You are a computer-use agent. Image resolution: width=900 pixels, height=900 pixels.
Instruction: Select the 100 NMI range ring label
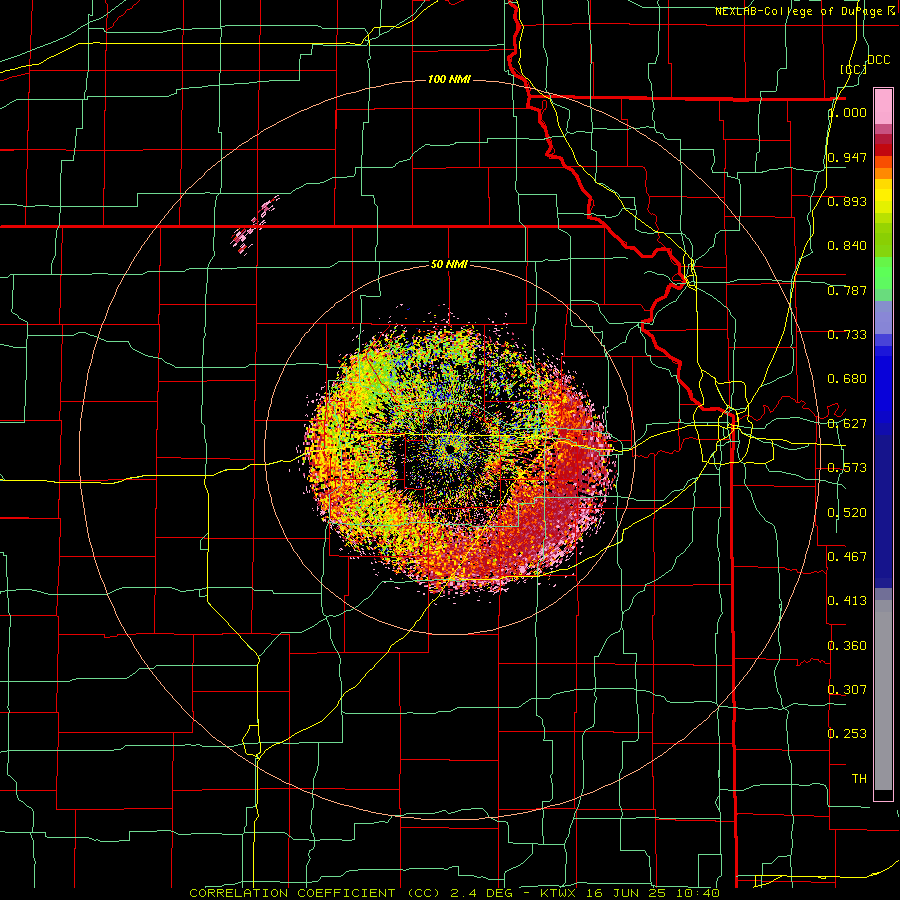449,79
